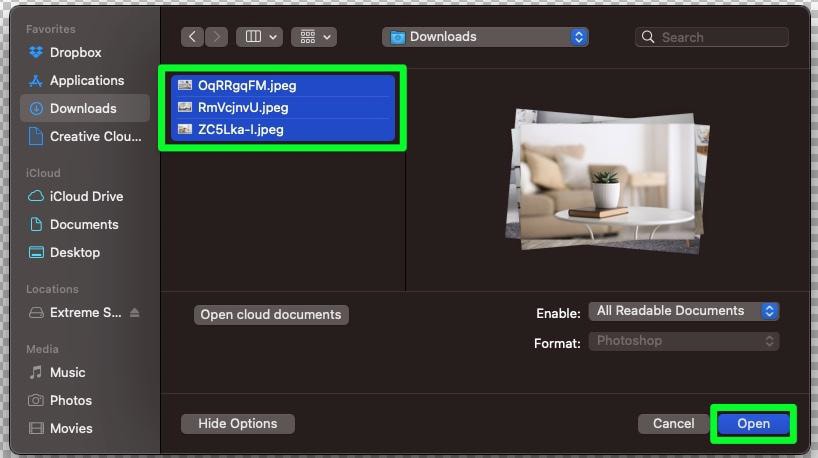Switch to column view icon
The width and height of the screenshot is (818, 458).
254,37
